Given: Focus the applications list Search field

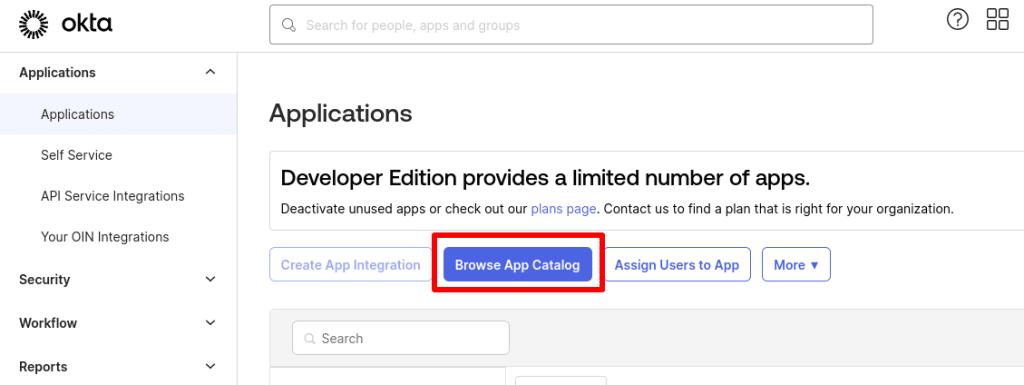Looking at the screenshot, I should 400,338.
